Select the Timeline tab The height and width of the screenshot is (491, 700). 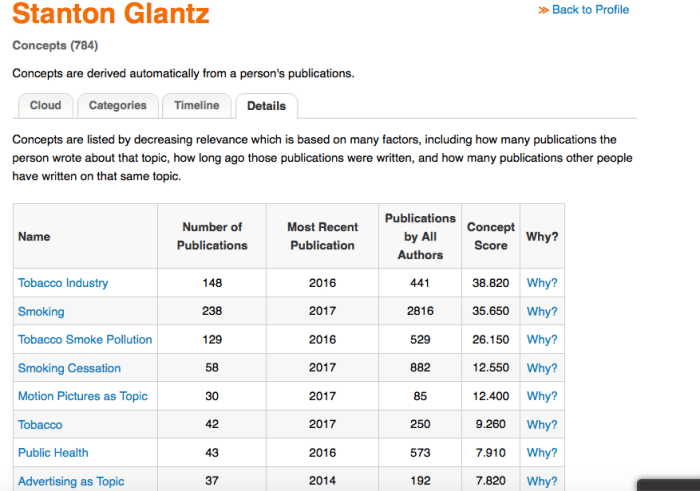[196, 105]
